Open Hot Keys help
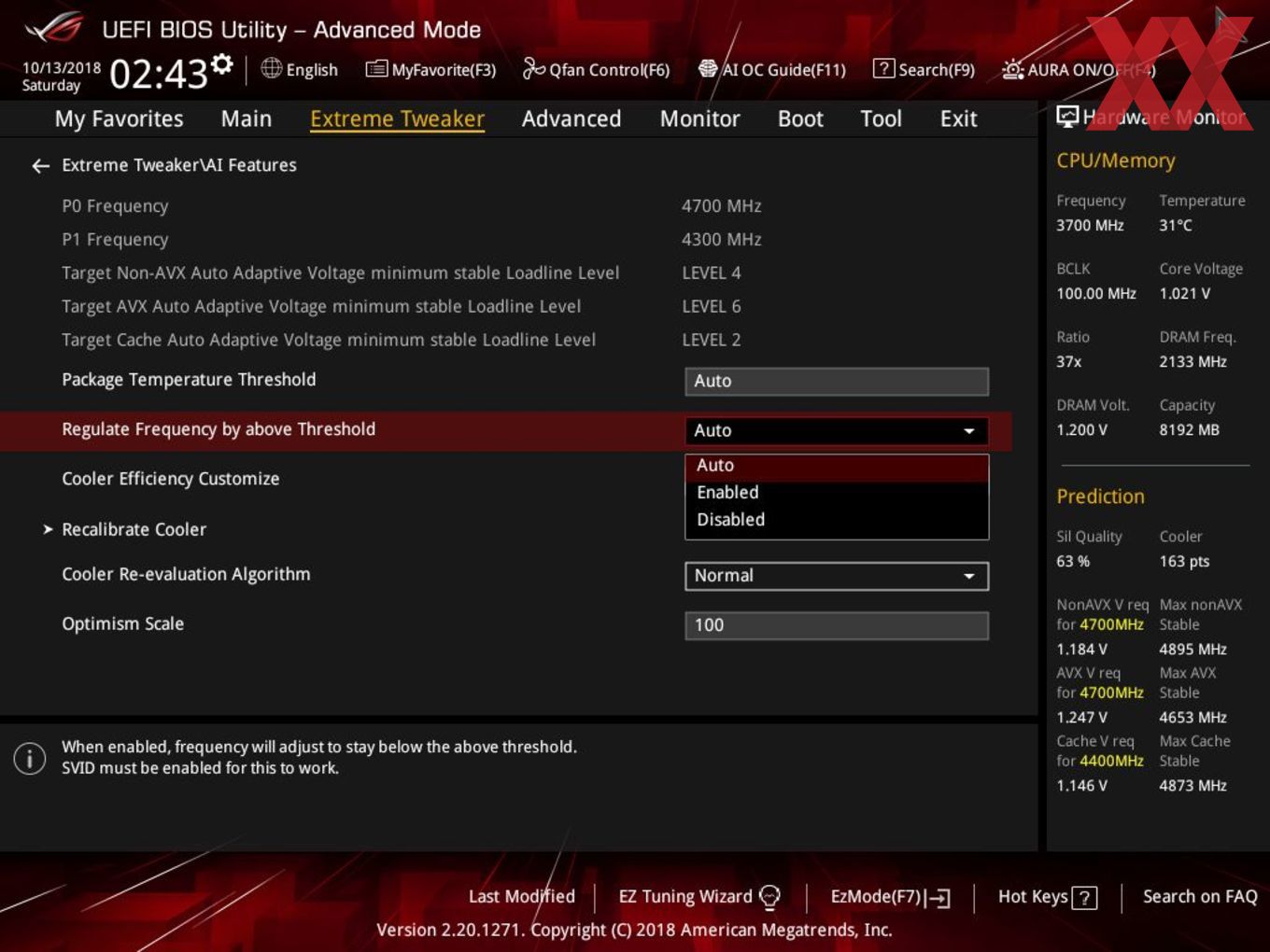 1047,897
